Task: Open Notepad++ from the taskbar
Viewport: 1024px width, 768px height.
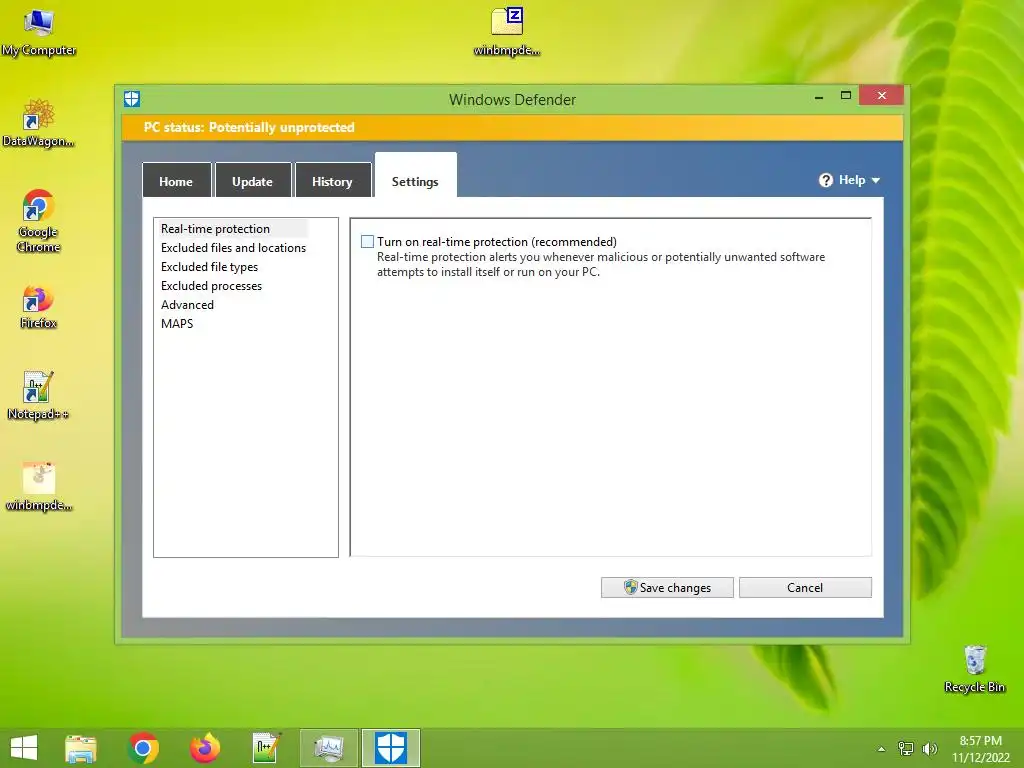Action: pos(266,748)
